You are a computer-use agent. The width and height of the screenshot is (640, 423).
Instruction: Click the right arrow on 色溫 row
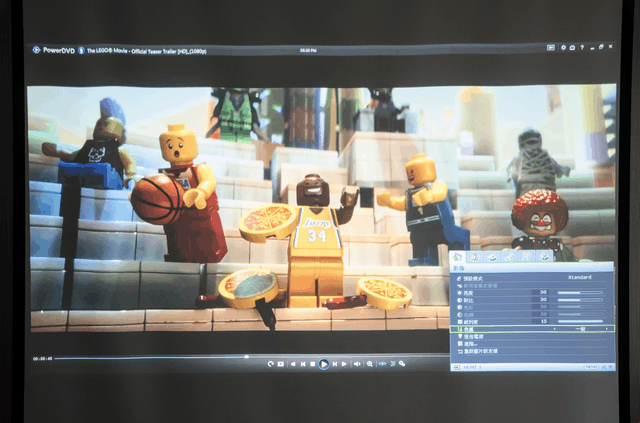pyautogui.click(x=607, y=329)
